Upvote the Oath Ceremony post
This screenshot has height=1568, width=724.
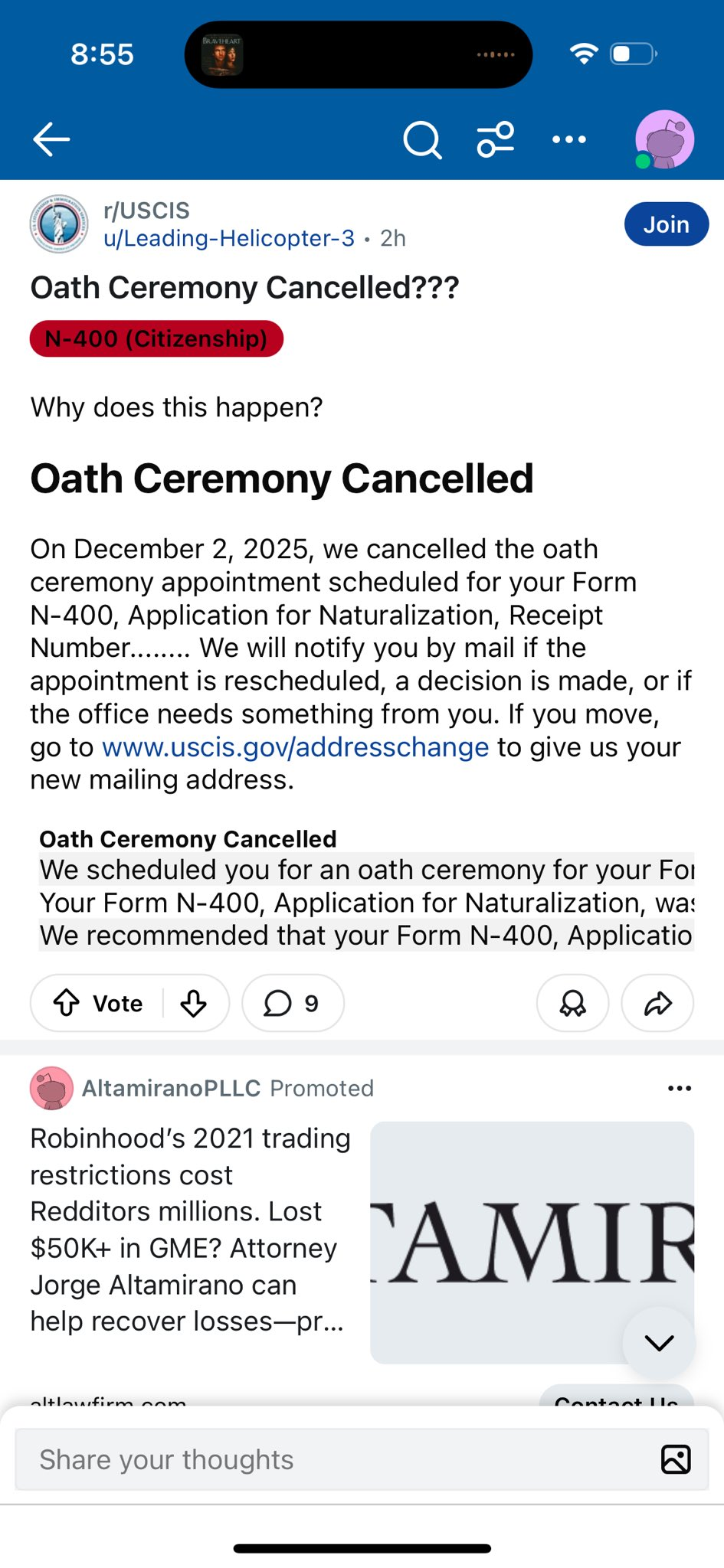point(67,1003)
